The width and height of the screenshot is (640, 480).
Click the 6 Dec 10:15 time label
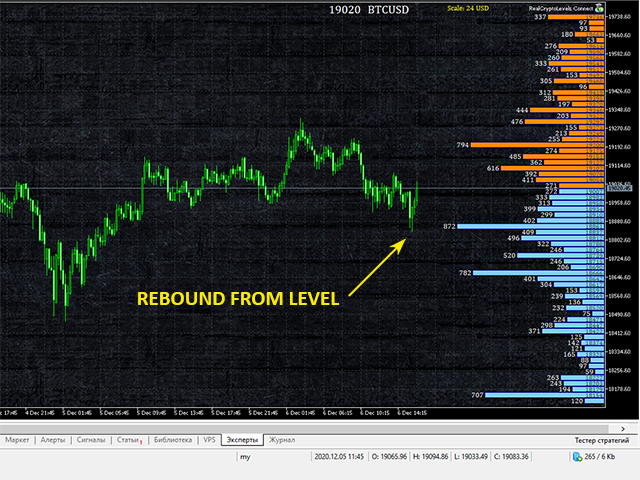pyautogui.click(x=375, y=413)
